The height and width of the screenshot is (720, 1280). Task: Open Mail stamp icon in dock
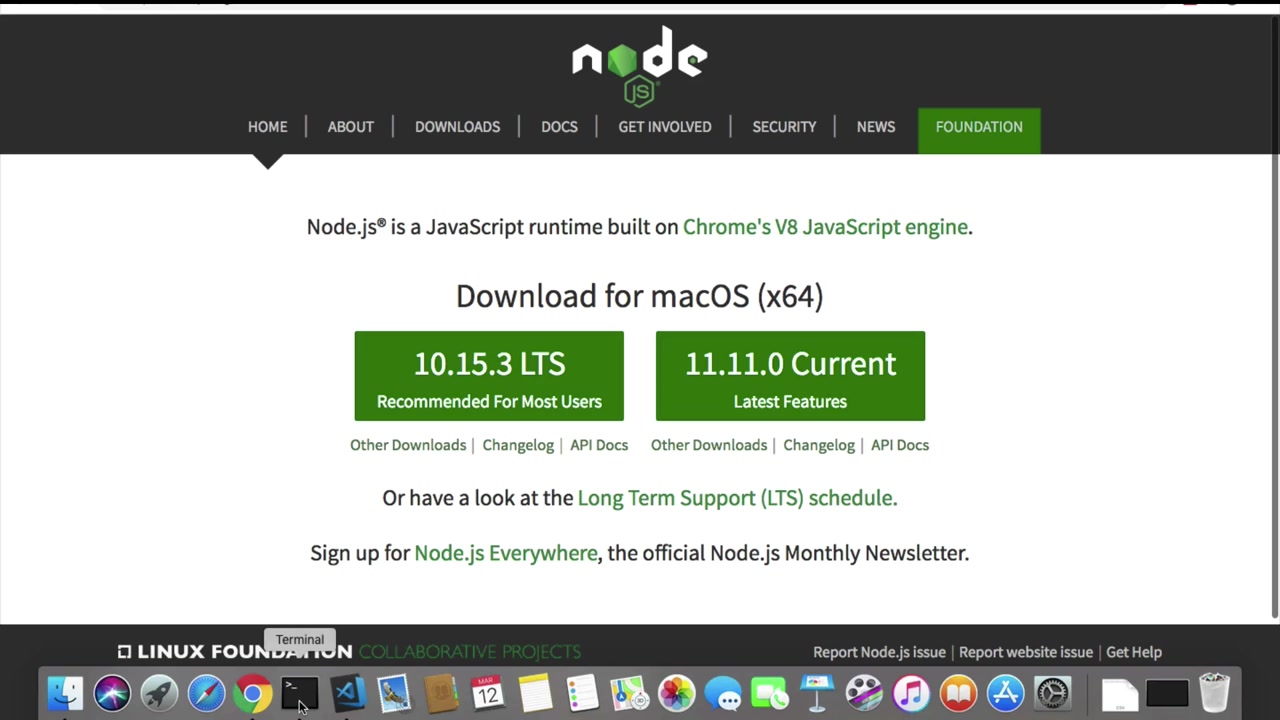pyautogui.click(x=394, y=693)
